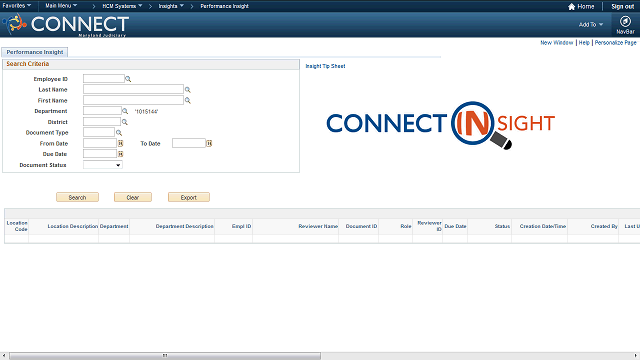
Task: Open the NavBar compass icon
Action: click(625, 21)
